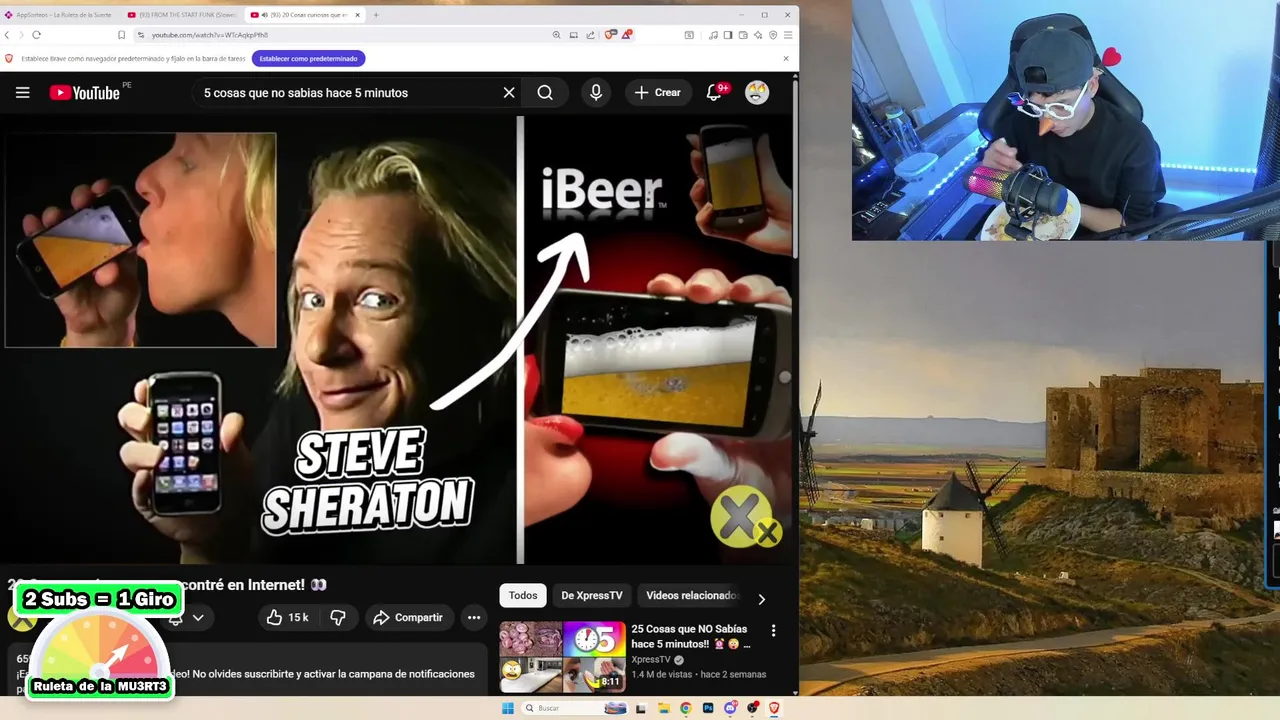
Task: Open the video more actions three-dot menu
Action: 474,618
